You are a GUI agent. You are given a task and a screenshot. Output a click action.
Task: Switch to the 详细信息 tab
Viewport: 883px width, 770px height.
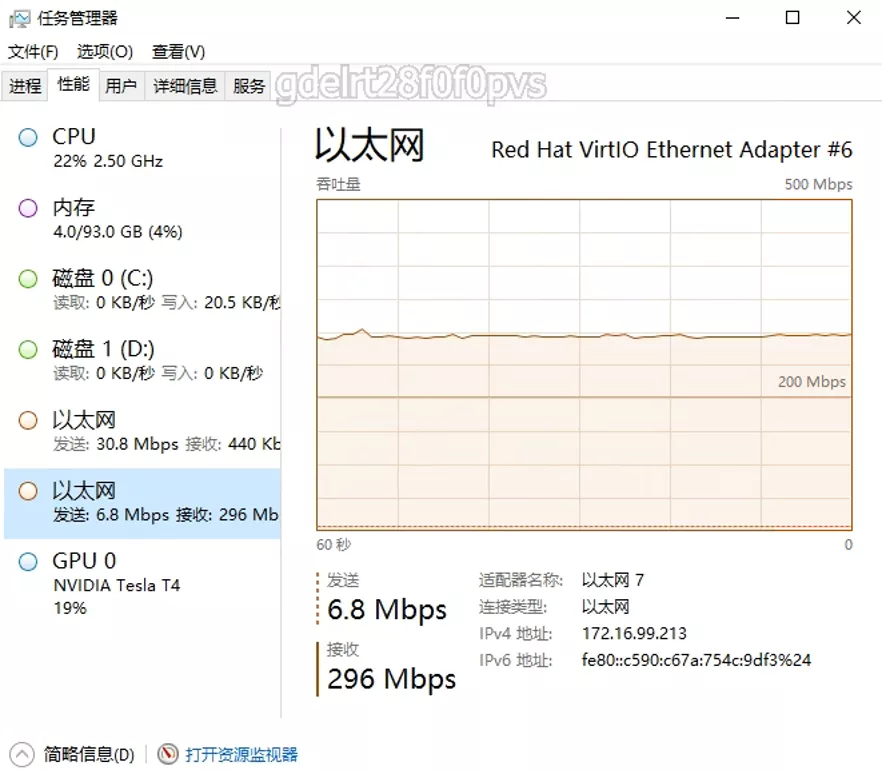click(185, 86)
